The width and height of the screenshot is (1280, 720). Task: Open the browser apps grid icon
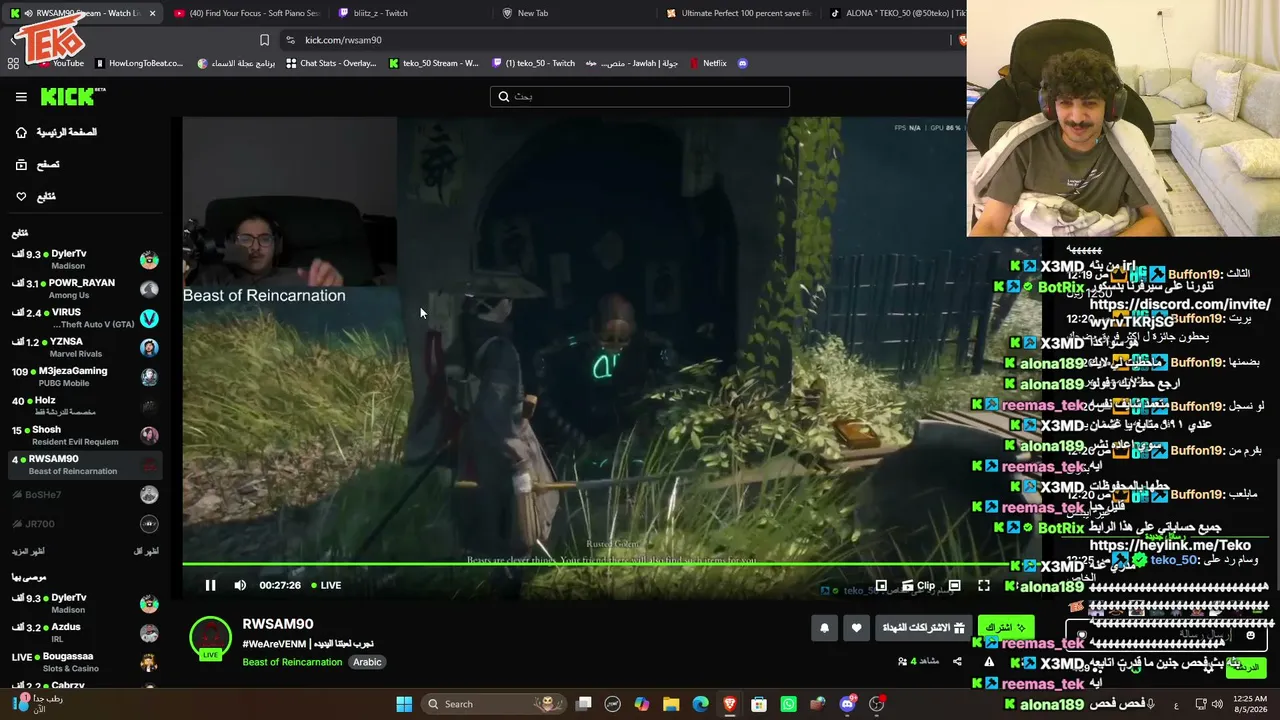coord(13,63)
